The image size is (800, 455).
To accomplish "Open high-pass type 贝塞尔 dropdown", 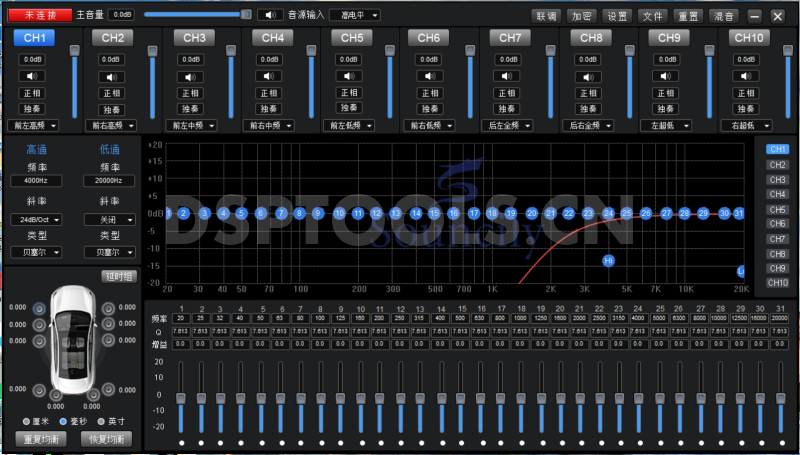I will tap(36, 252).
